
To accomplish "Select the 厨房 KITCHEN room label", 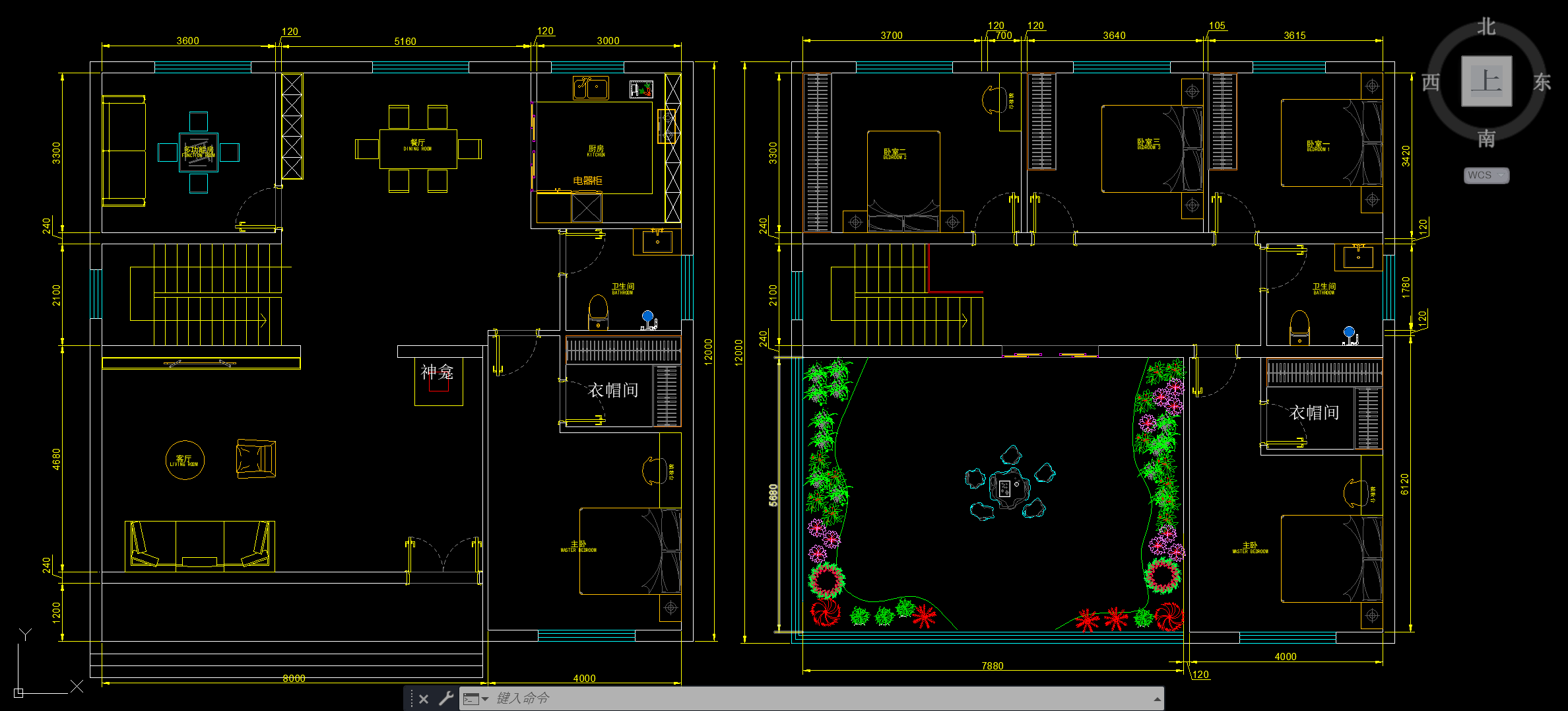I will tap(596, 151).
